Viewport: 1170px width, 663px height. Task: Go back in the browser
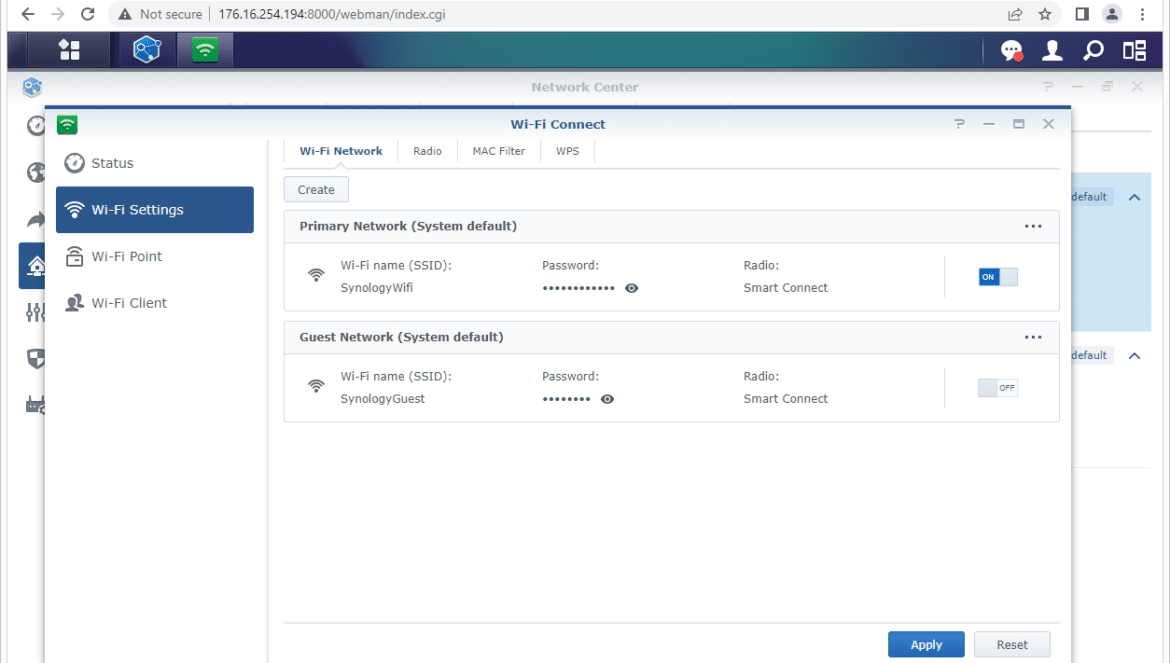pyautogui.click(x=28, y=14)
